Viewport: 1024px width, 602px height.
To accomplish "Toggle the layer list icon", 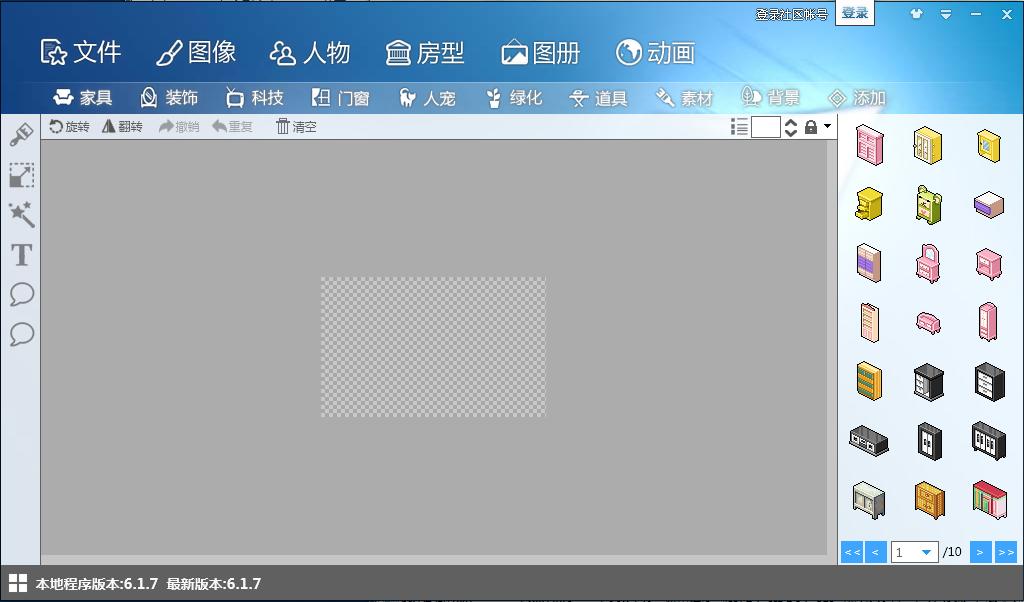I will tap(739, 127).
